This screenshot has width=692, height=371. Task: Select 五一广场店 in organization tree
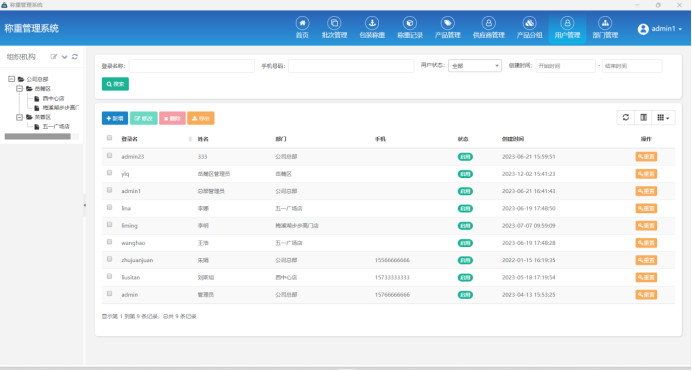pyautogui.click(x=56, y=127)
